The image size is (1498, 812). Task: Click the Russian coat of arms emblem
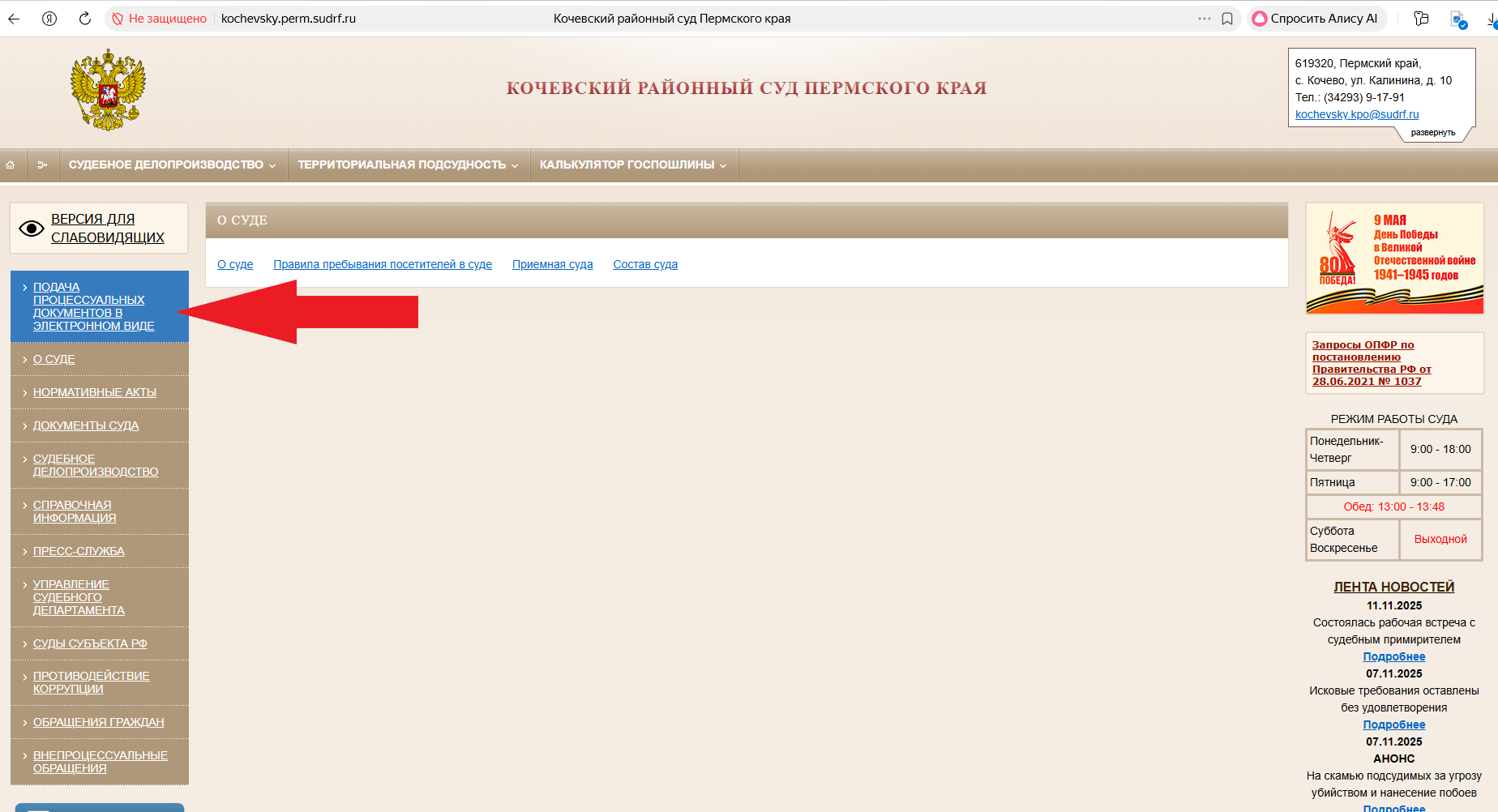108,89
